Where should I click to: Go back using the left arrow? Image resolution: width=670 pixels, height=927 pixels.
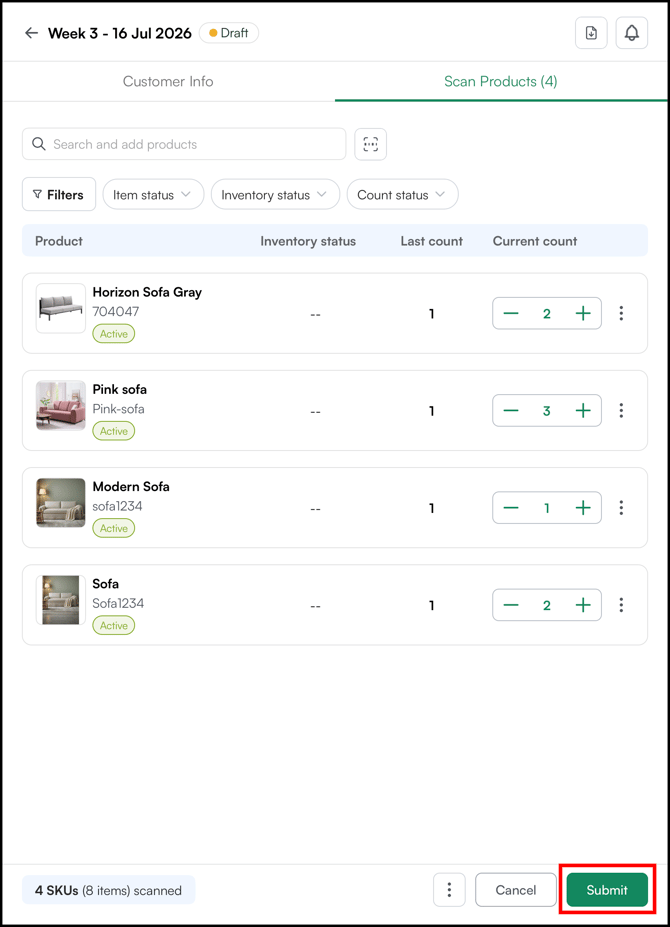coord(31,33)
